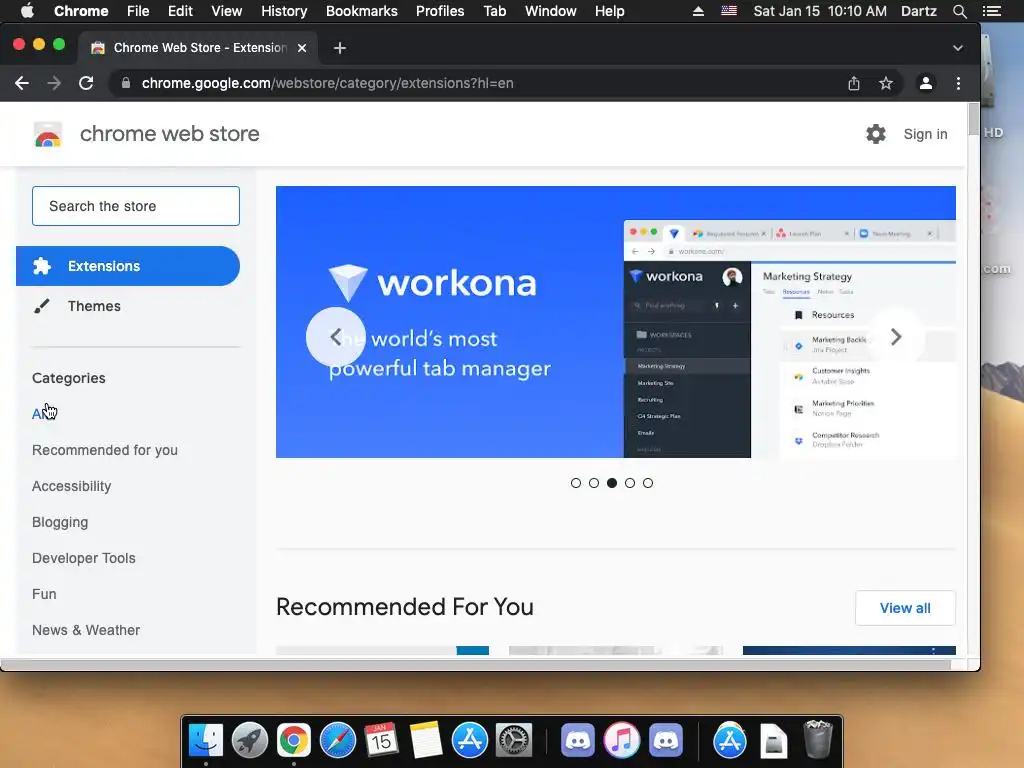
Task: Open the Fun category
Action: (x=44, y=594)
